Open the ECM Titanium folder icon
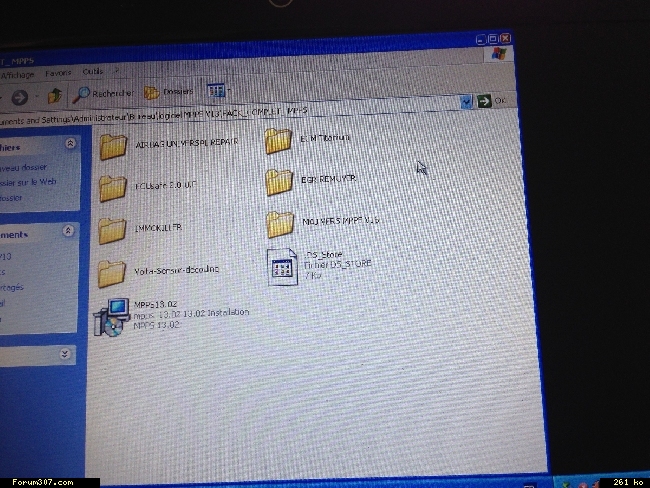 point(278,141)
